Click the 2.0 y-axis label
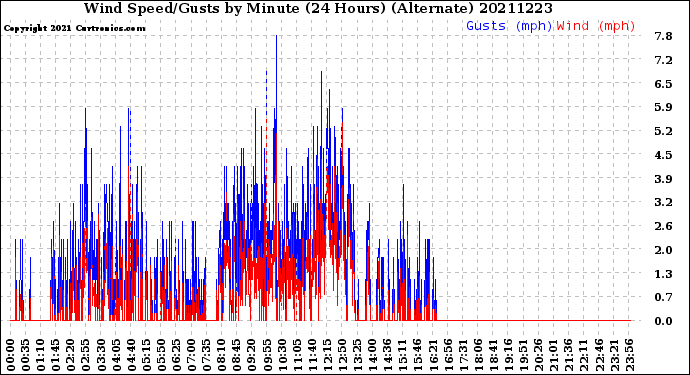Image resolution: width=690 pixels, height=375 pixels. click(664, 250)
